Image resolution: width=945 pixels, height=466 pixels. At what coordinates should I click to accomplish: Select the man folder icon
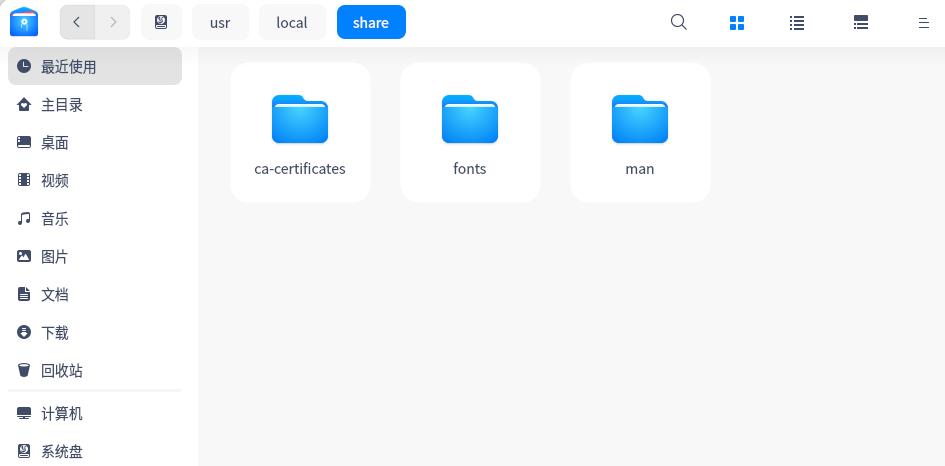point(639,119)
